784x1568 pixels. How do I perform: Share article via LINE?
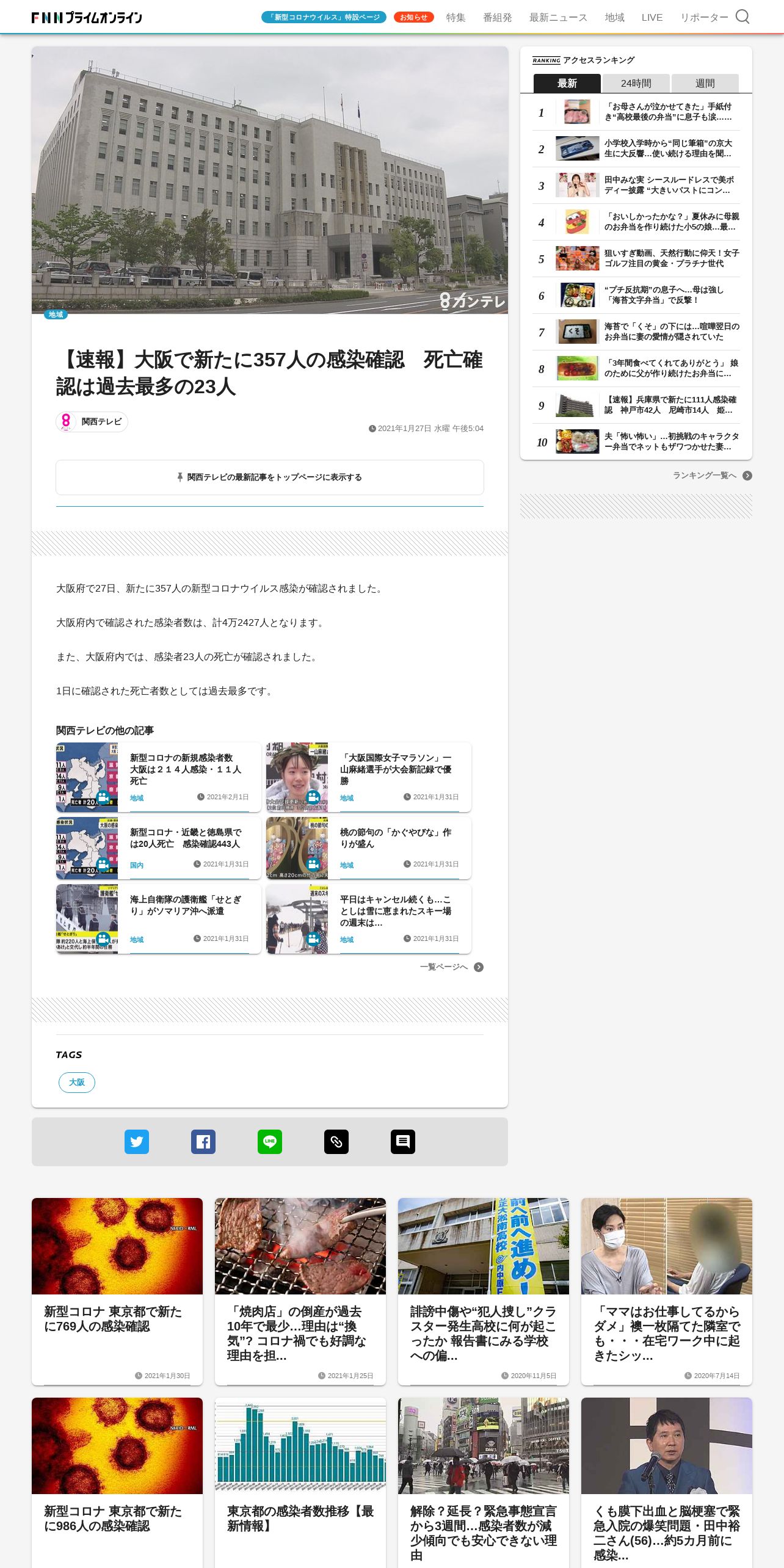[270, 1141]
